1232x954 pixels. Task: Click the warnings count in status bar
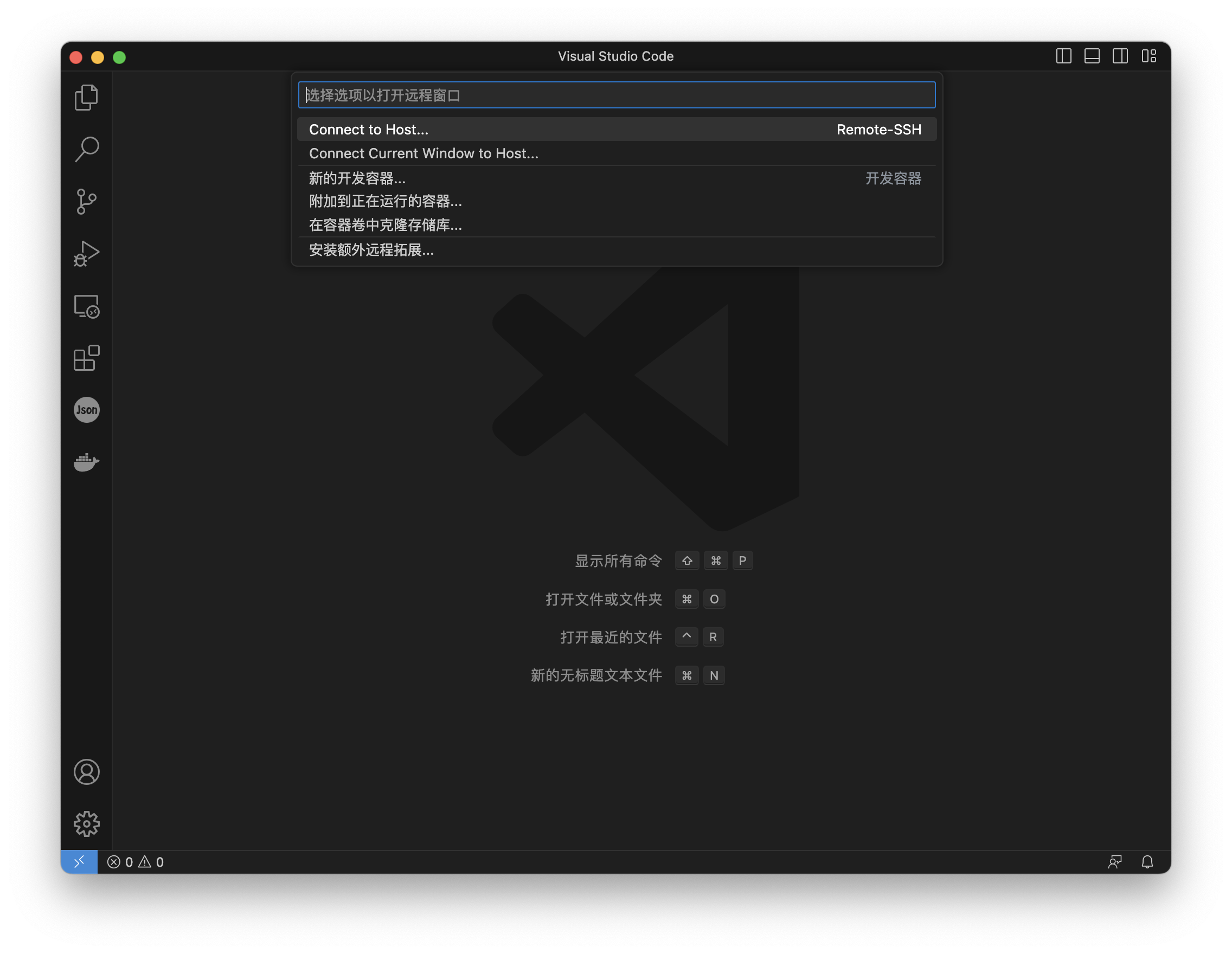(151, 861)
